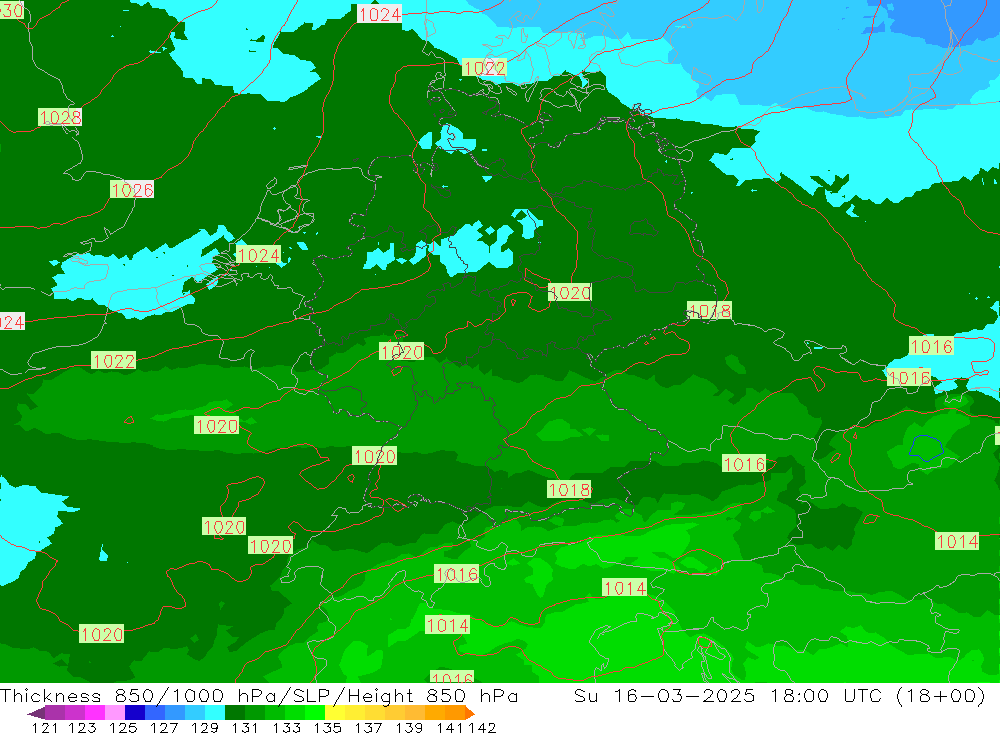This screenshot has height=733, width=1000.
Task: Click the legend value 135
Action: (327, 727)
